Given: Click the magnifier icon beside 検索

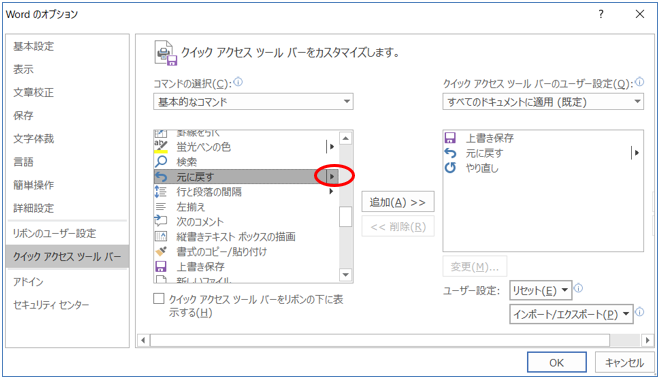Looking at the screenshot, I should point(161,161).
